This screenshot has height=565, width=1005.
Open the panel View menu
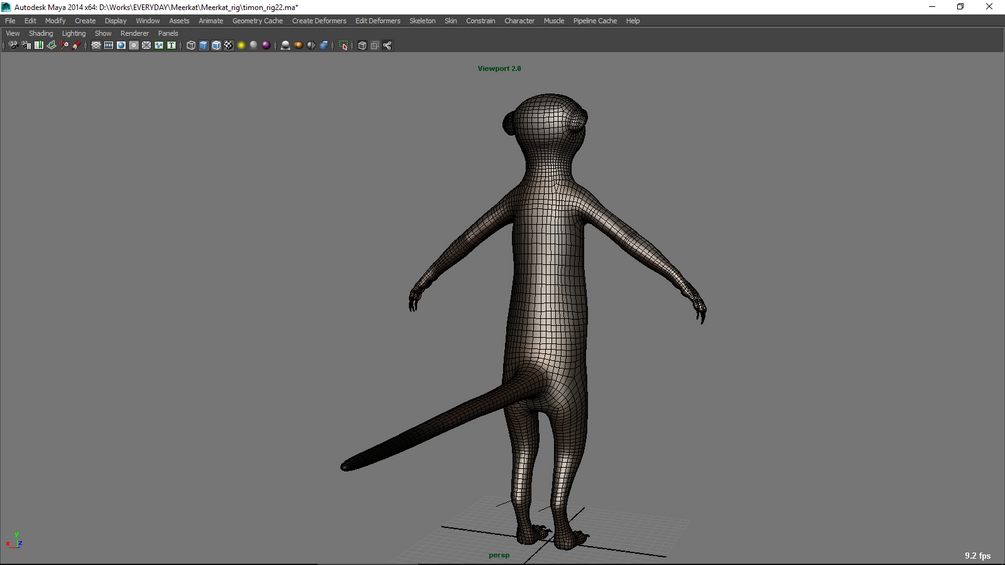[13, 33]
